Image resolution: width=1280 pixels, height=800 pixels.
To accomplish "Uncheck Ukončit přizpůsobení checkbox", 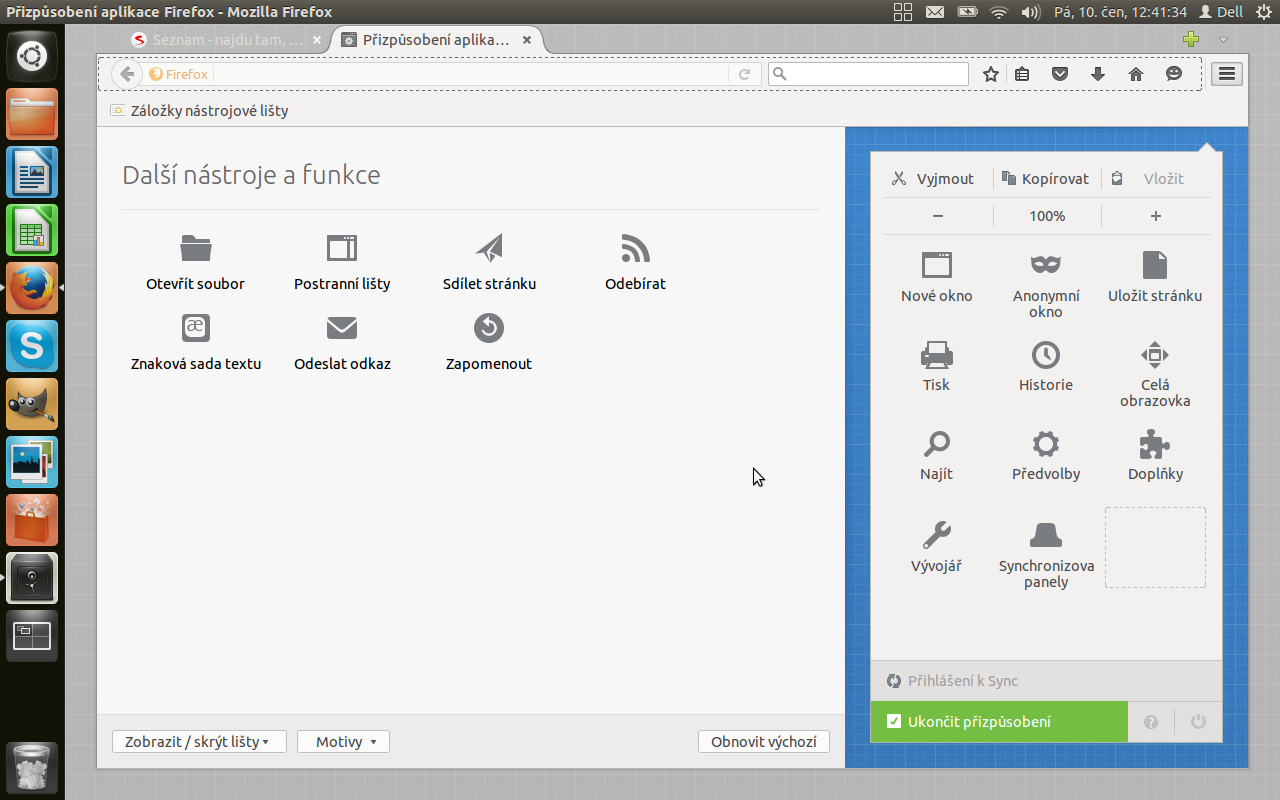I will pyautogui.click(x=894, y=722).
